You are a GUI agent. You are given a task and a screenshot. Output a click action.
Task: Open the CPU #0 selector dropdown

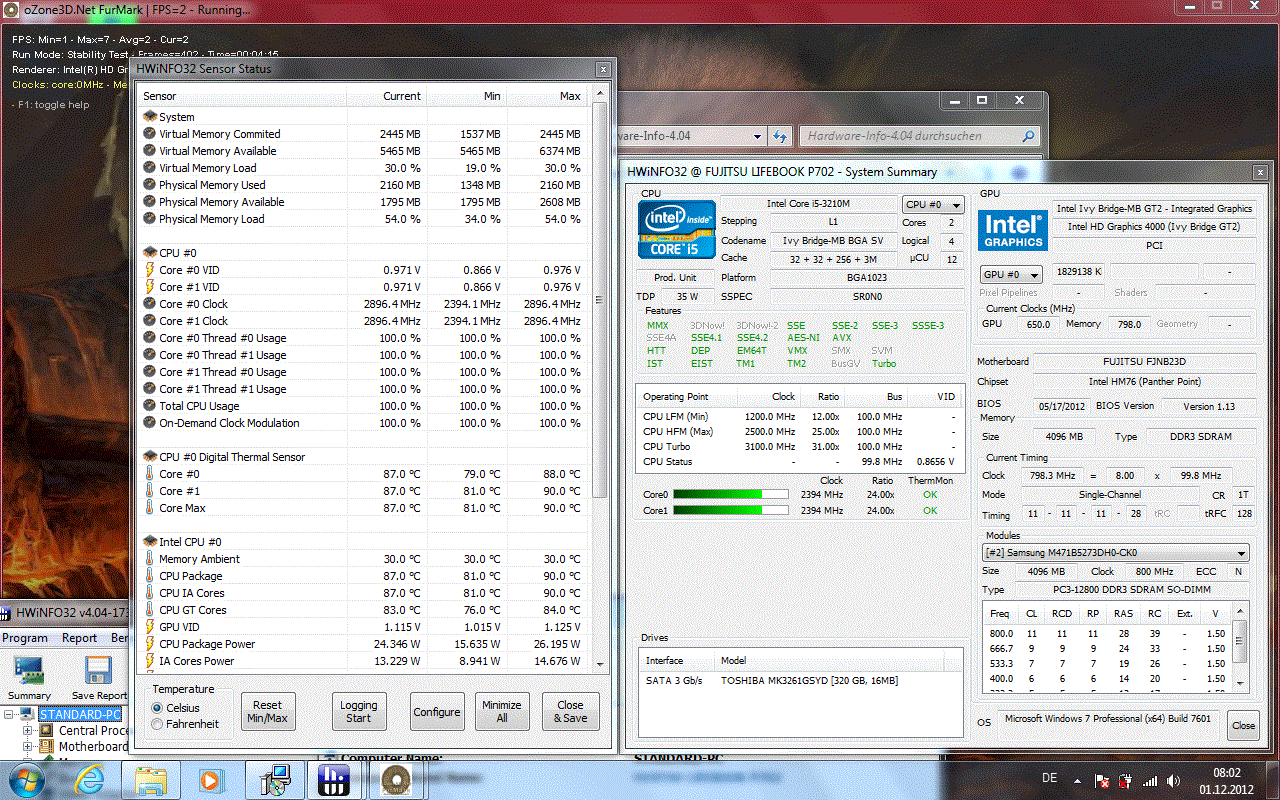pyautogui.click(x=933, y=204)
